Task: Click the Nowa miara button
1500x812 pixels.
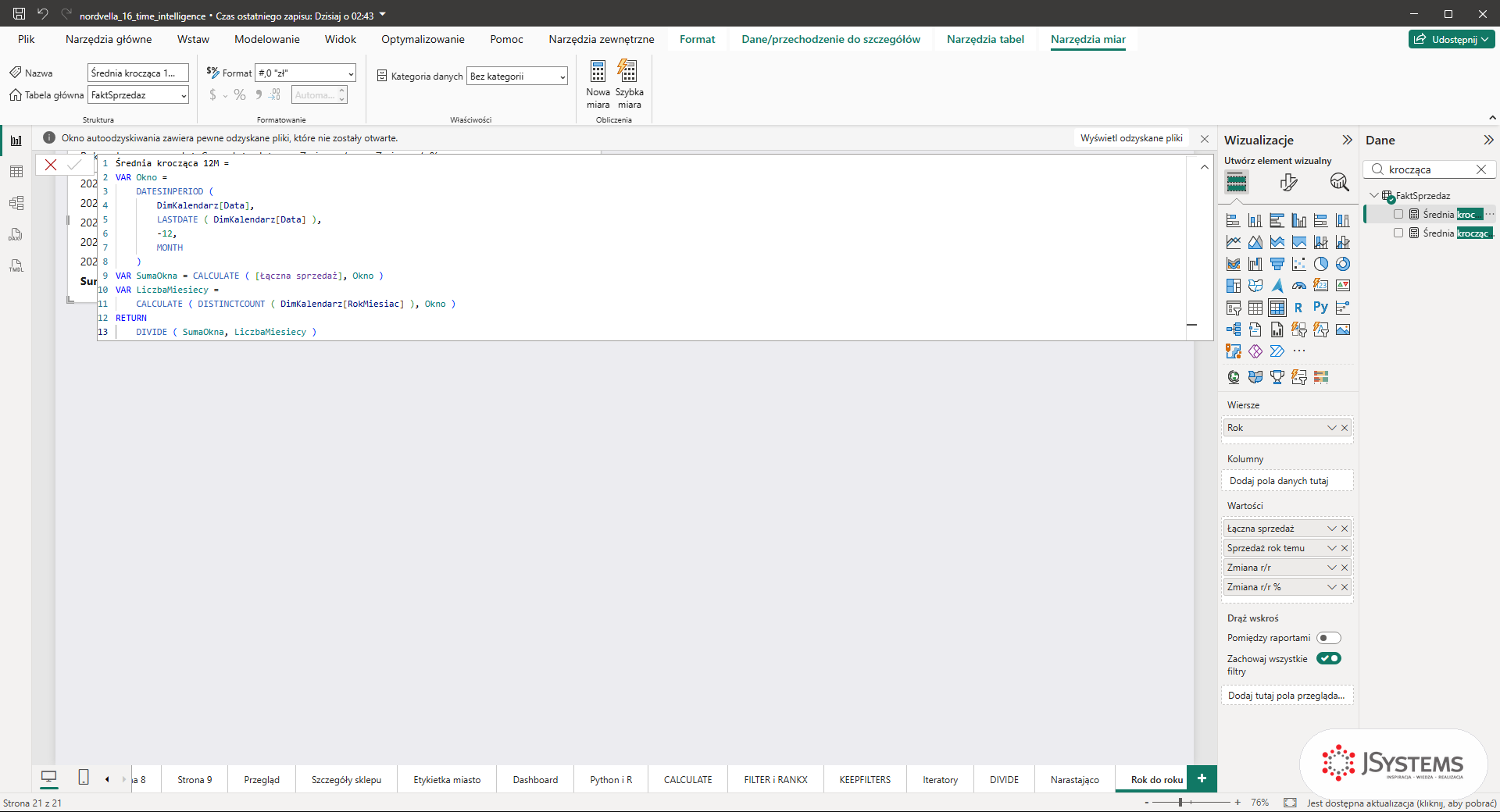Action: [598, 84]
